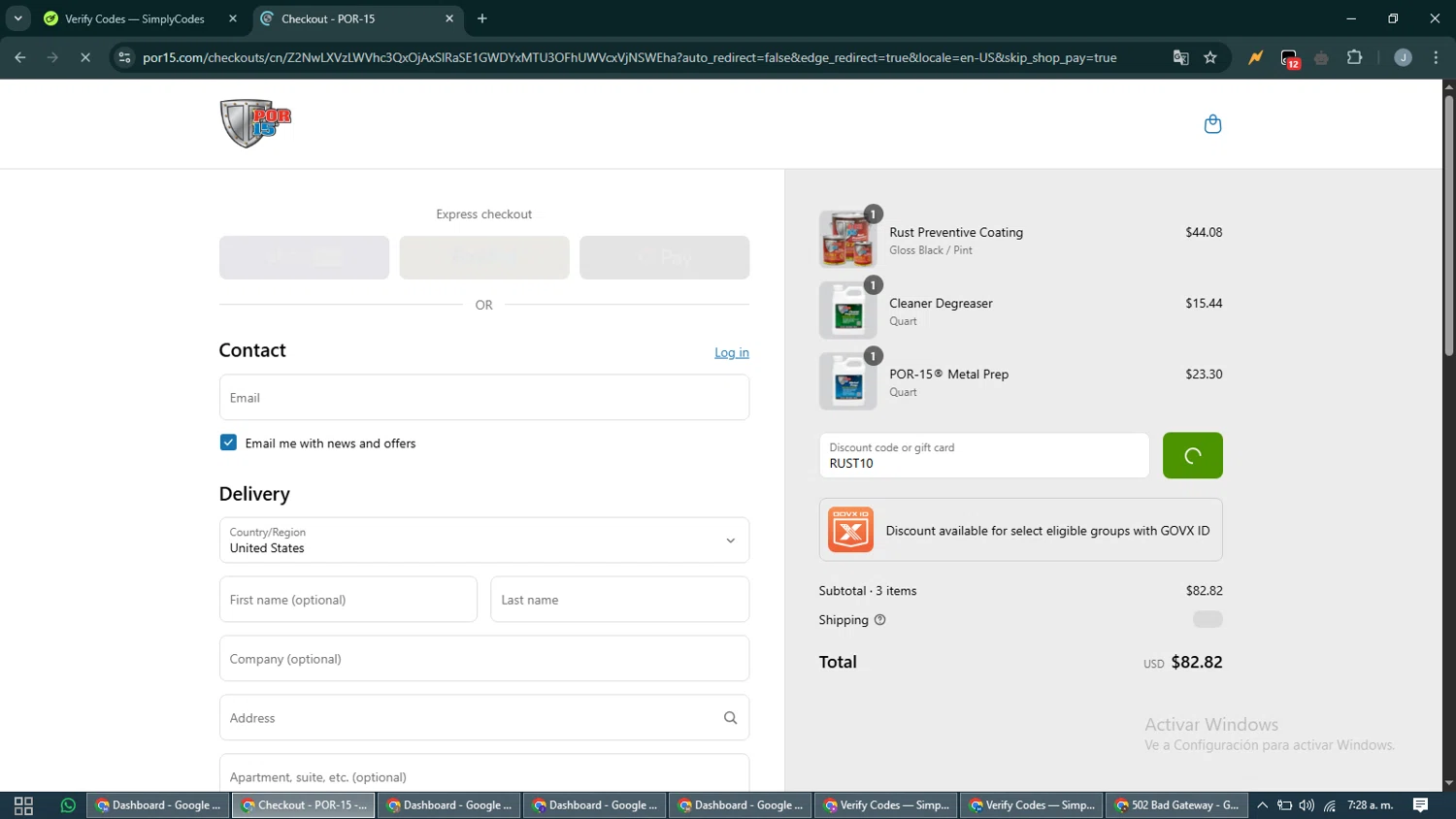Switch to Verify Codes — SimplyCodes tab
This screenshot has height=819, width=1456.
(x=134, y=18)
